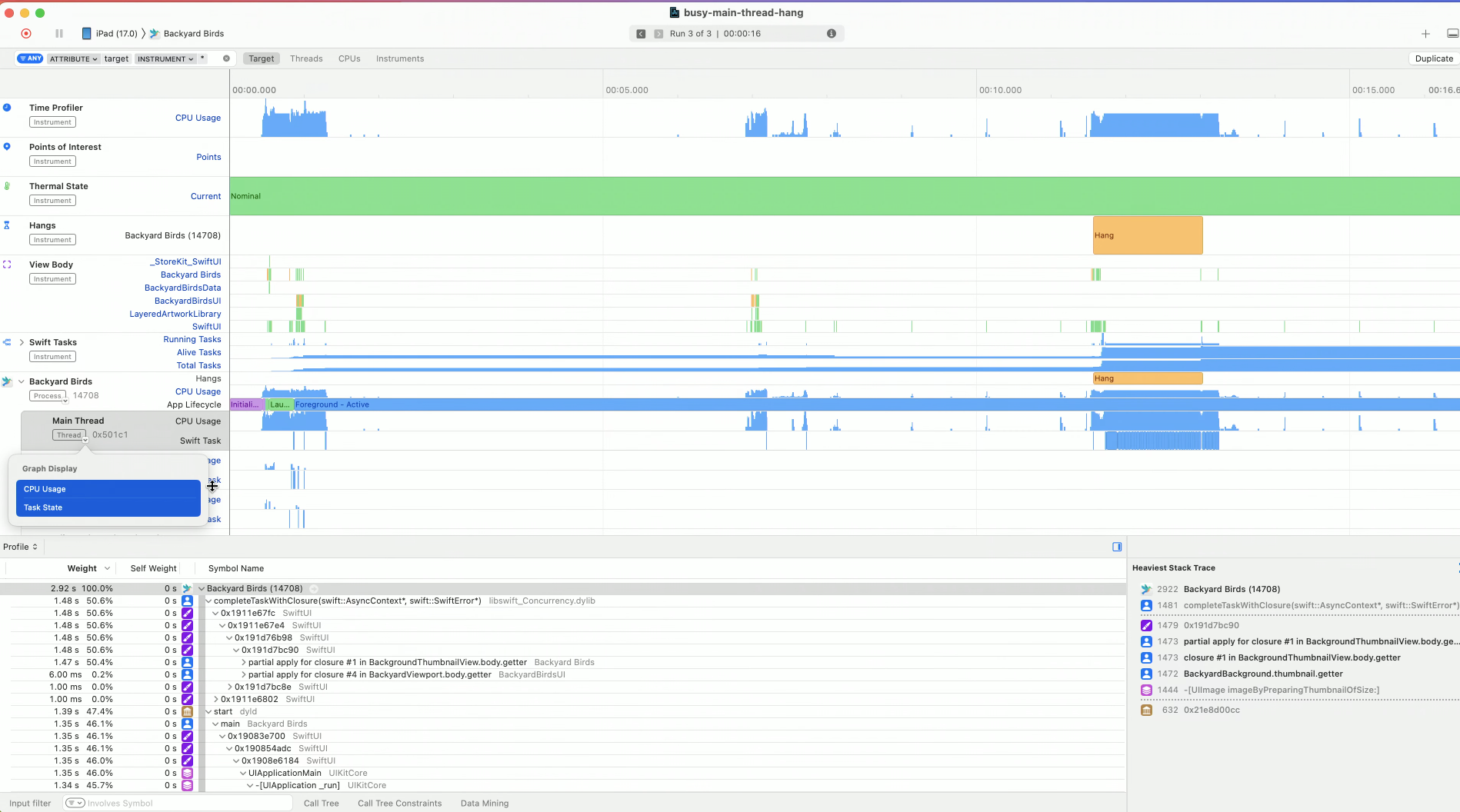Switch to the Instruments tab
The width and height of the screenshot is (1460, 812).
(400, 58)
